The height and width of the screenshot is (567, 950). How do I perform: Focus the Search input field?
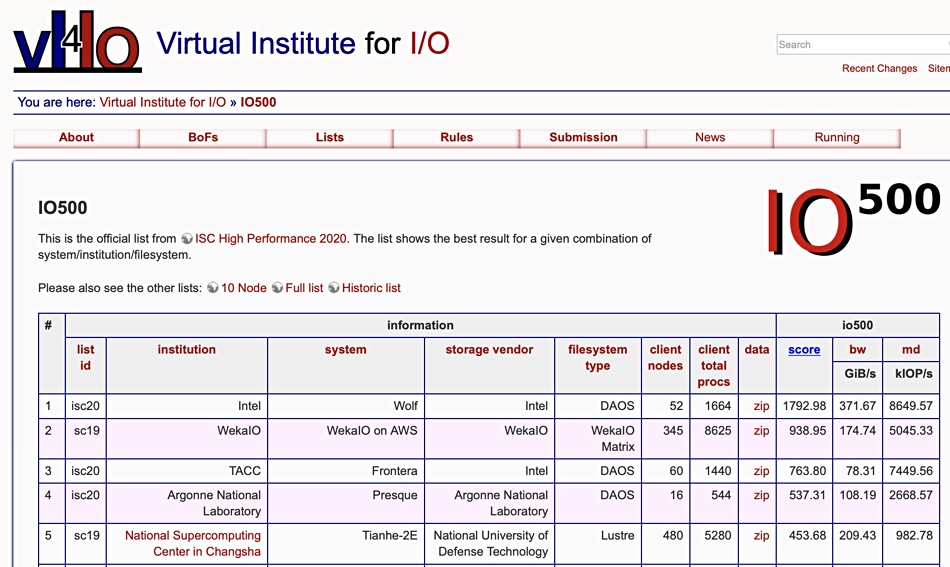pyautogui.click(x=863, y=44)
